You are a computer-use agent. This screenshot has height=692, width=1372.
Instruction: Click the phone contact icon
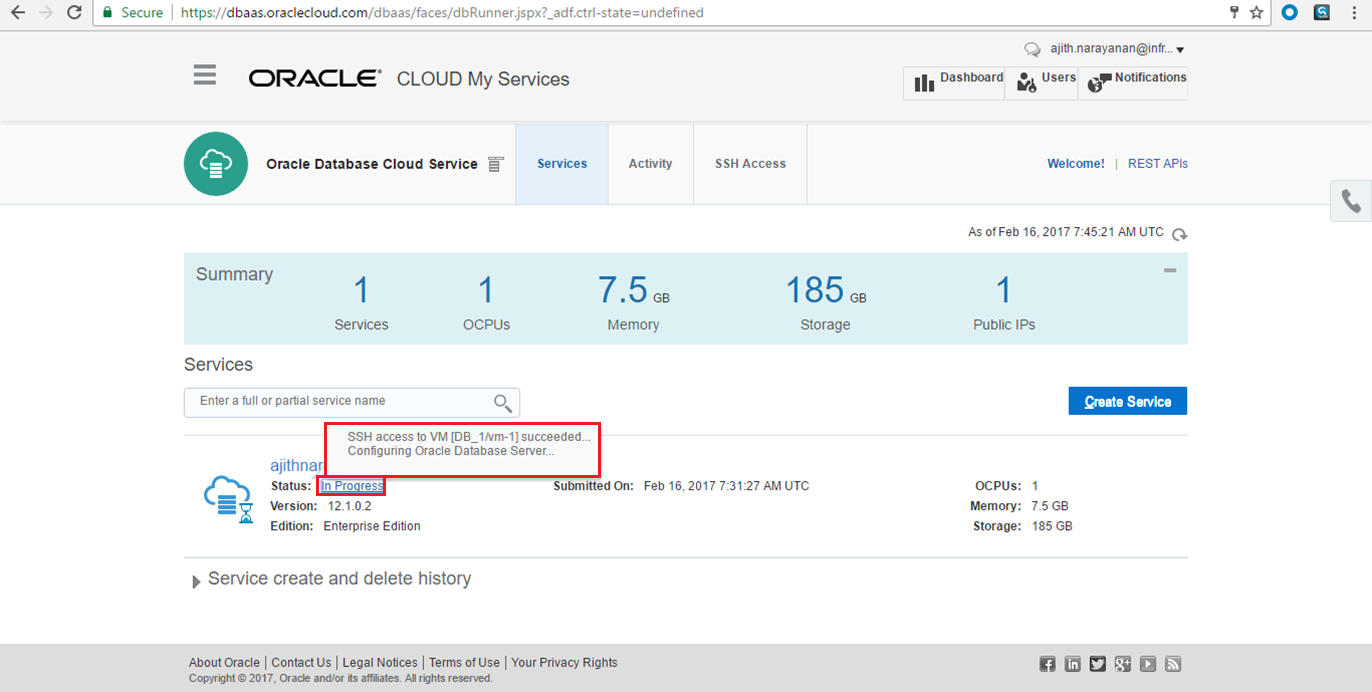coord(1351,202)
